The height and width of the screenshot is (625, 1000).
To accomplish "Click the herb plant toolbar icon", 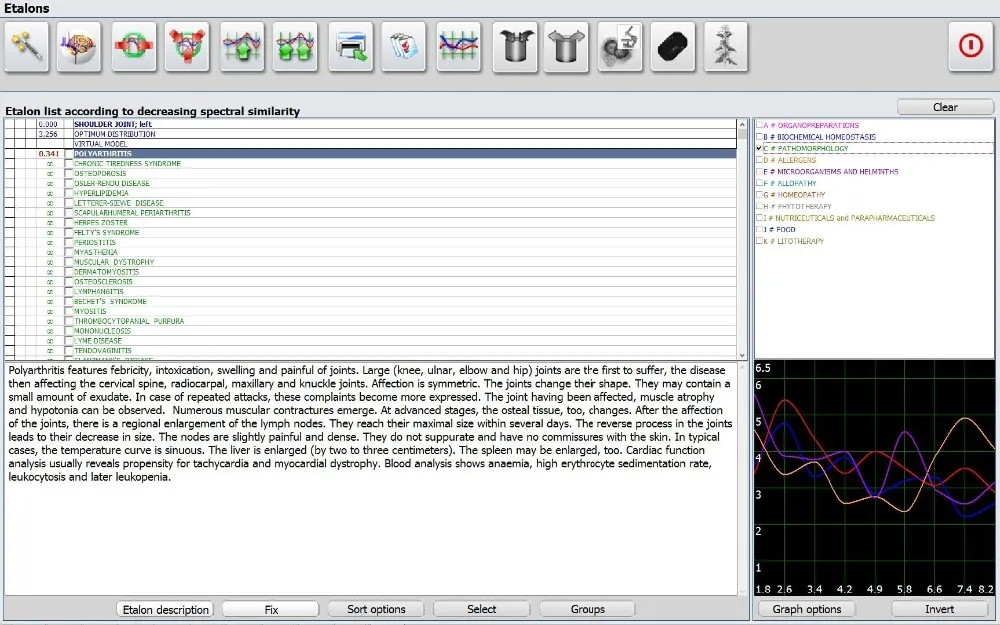I will pyautogui.click(x=727, y=47).
